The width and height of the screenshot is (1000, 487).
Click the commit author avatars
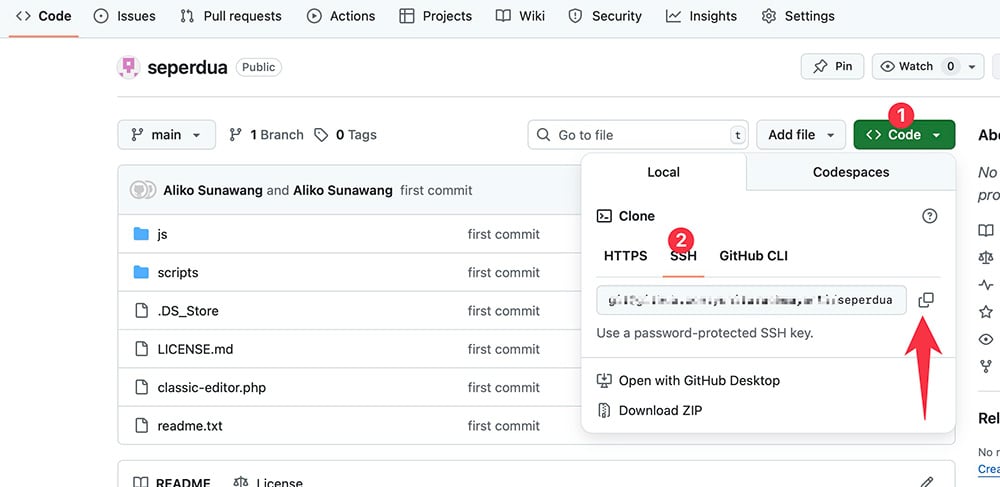point(143,190)
